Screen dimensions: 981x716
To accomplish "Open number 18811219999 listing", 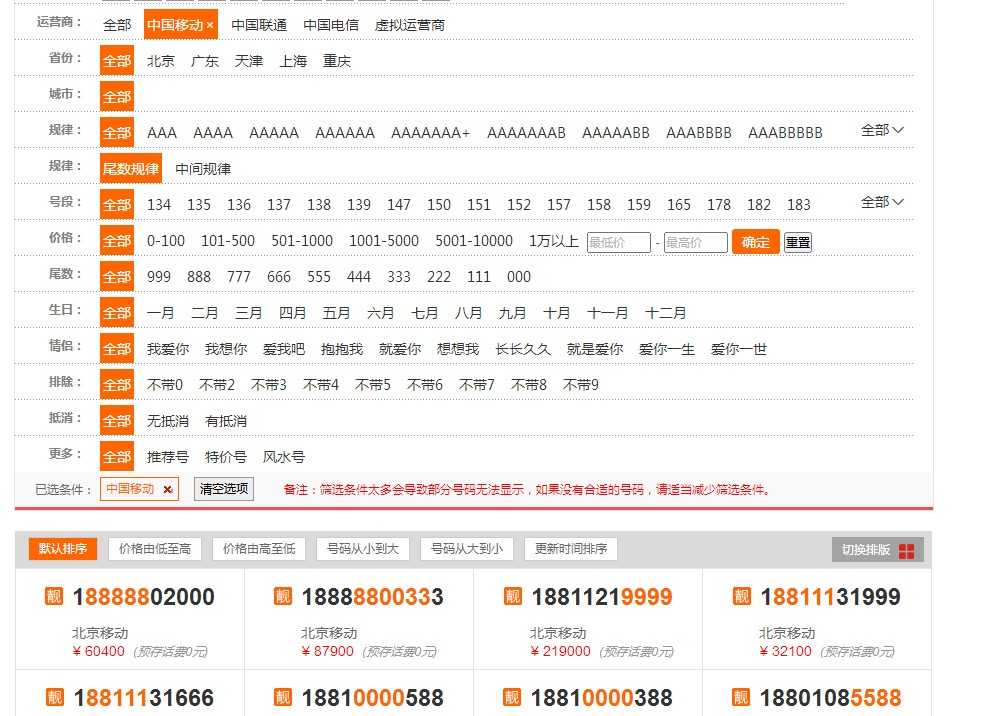I will pos(602,597).
